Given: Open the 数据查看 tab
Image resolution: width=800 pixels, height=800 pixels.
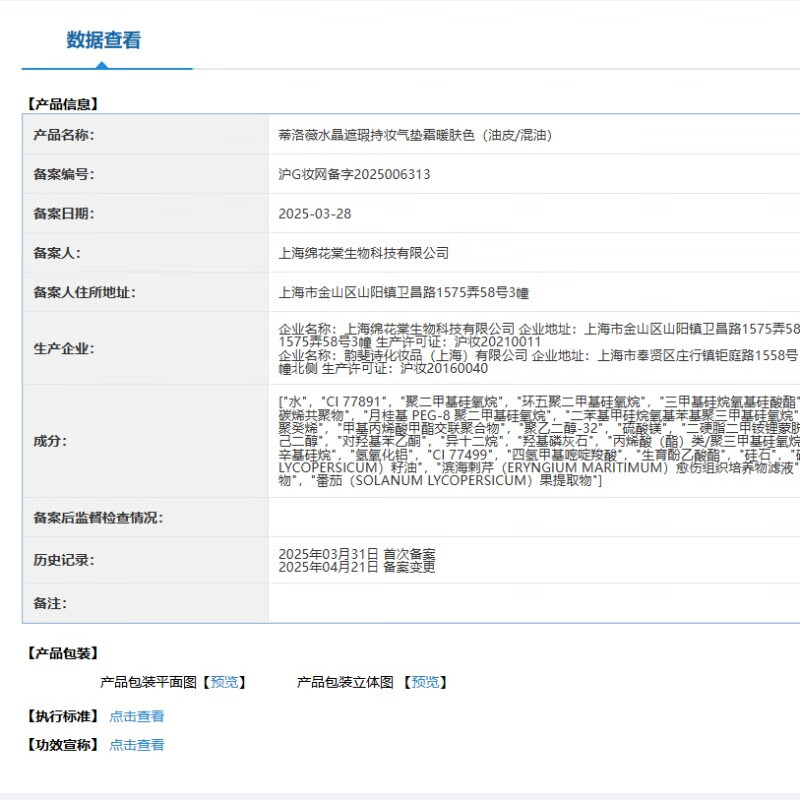Looking at the screenshot, I should [x=104, y=41].
